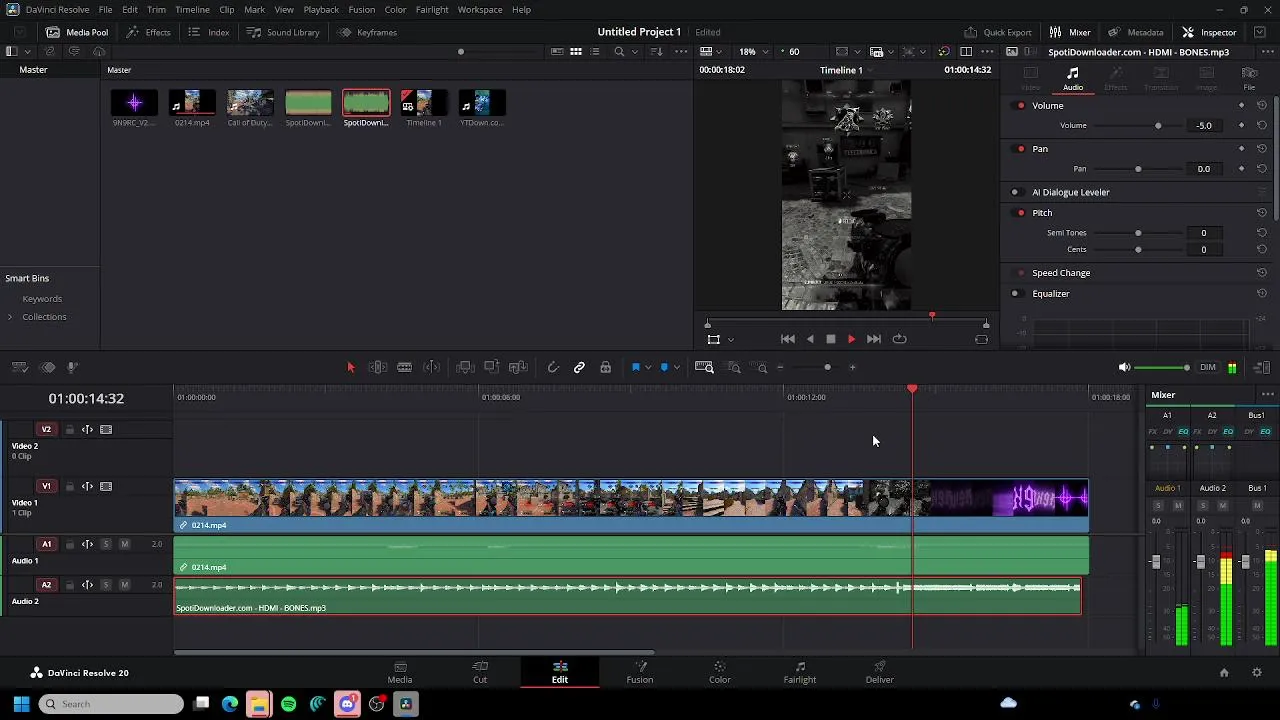Viewport: 1280px width, 720px height.
Task: Click Quick Export
Action: (x=997, y=32)
